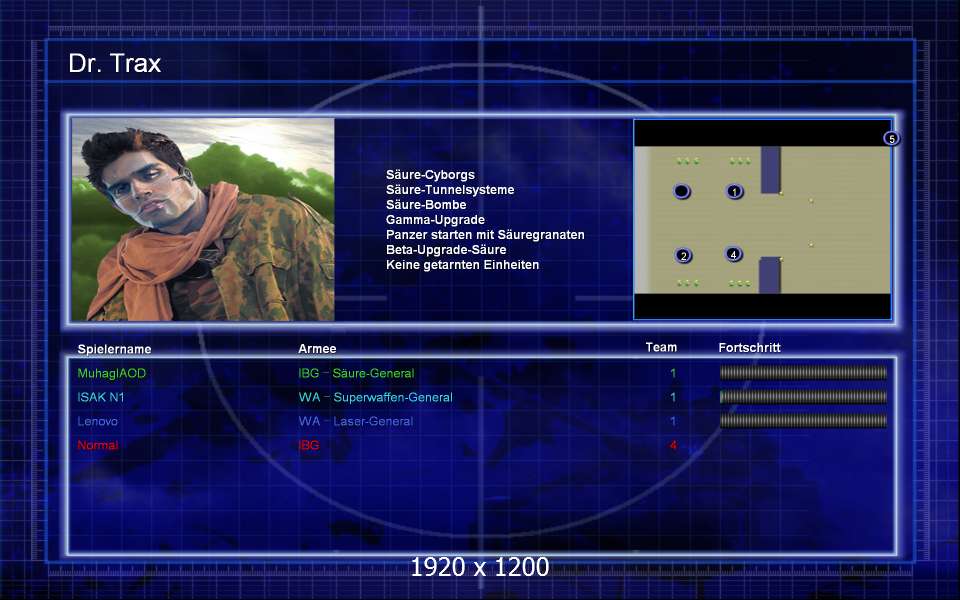Click the 'Spielername' column header
The height and width of the screenshot is (600, 960).
114,349
